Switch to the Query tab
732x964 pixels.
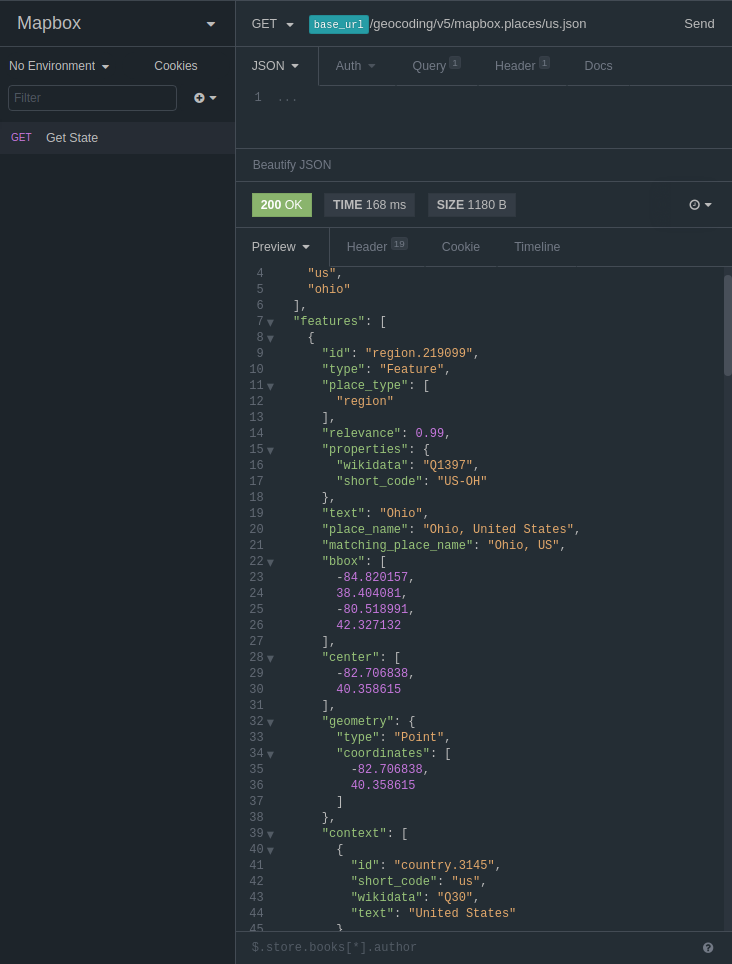tap(436, 65)
